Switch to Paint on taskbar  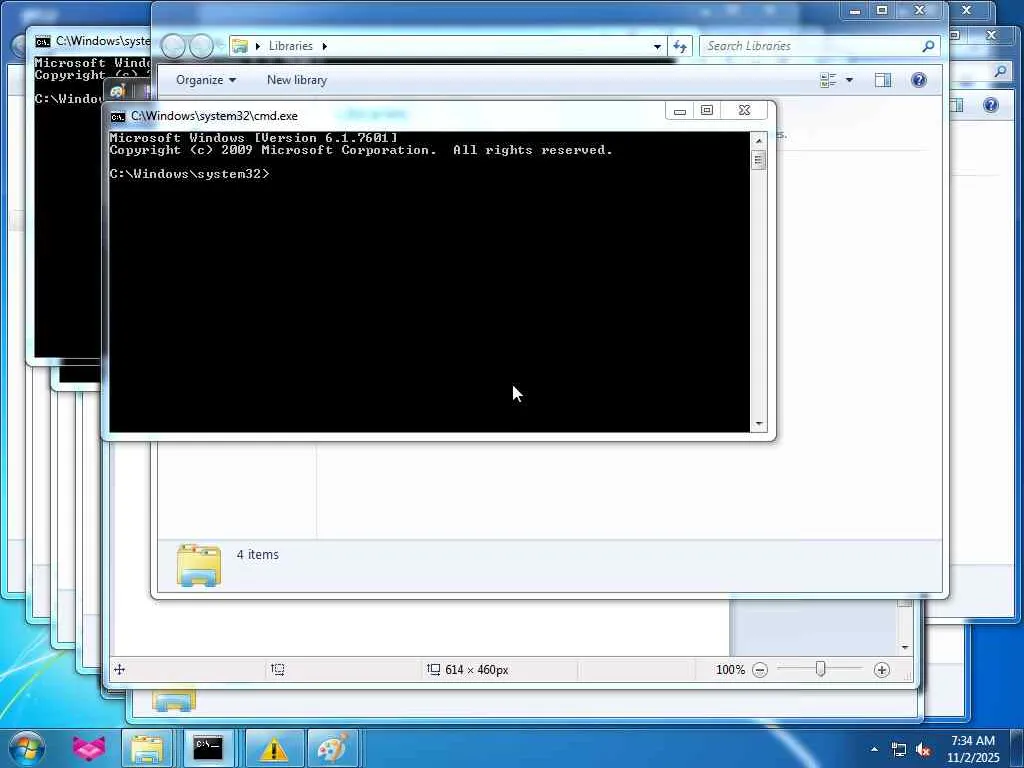pos(333,748)
